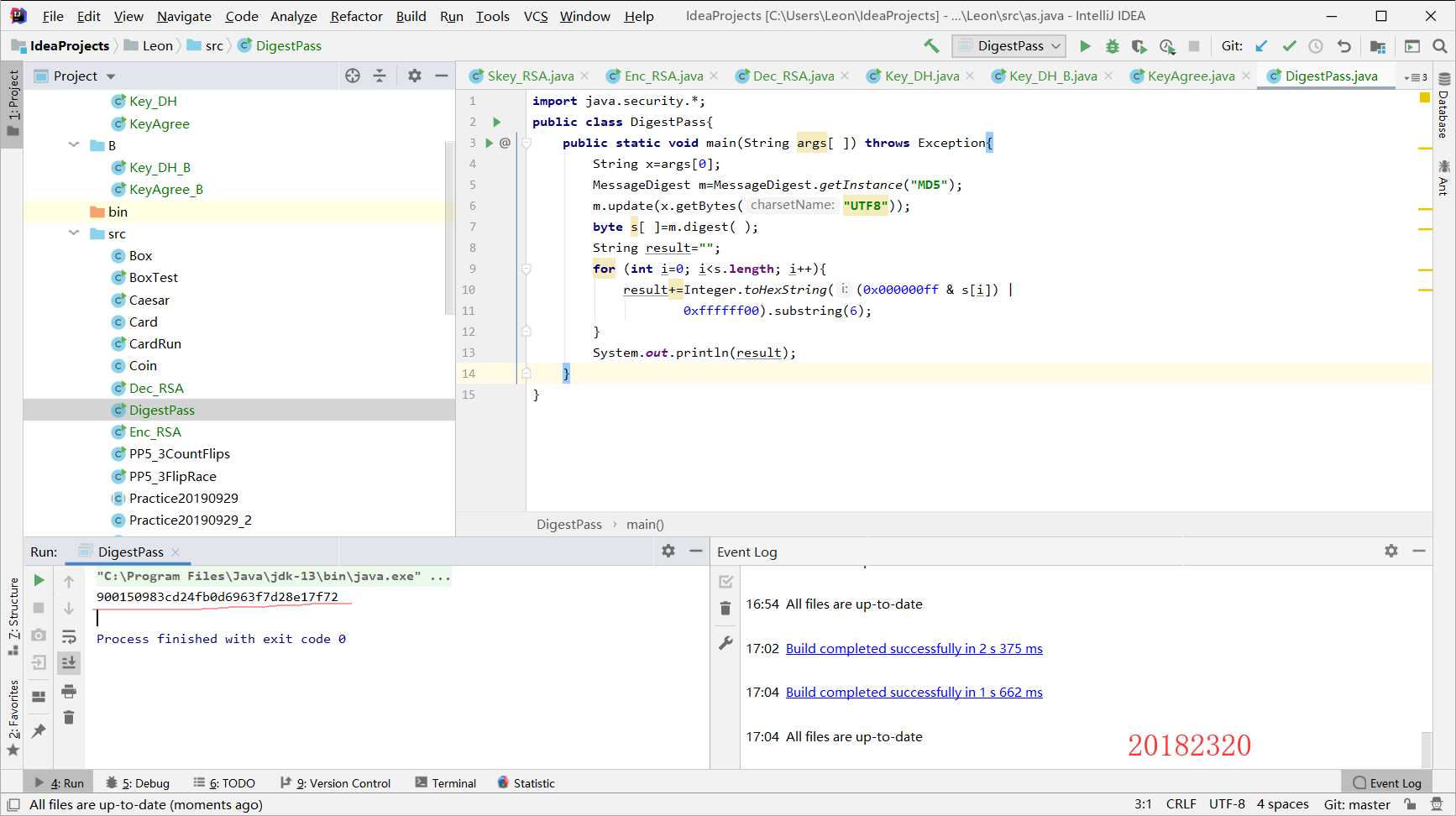Image resolution: width=1456 pixels, height=816 pixels.
Task: Open the Event Log gear options
Action: point(1391,551)
